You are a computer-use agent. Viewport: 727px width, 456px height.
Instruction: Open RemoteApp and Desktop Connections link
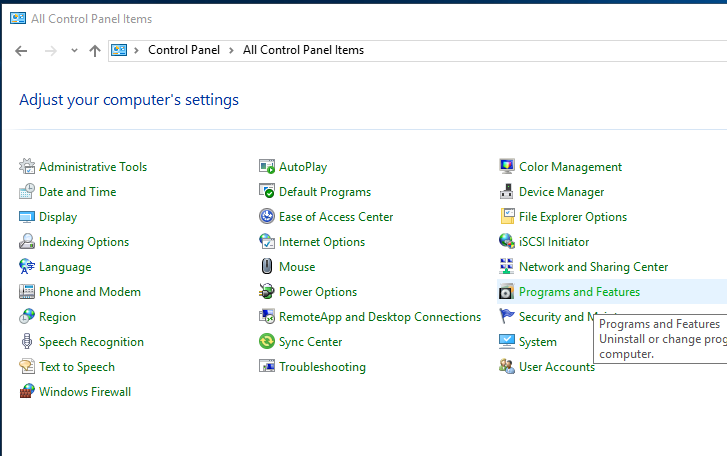[379, 317]
